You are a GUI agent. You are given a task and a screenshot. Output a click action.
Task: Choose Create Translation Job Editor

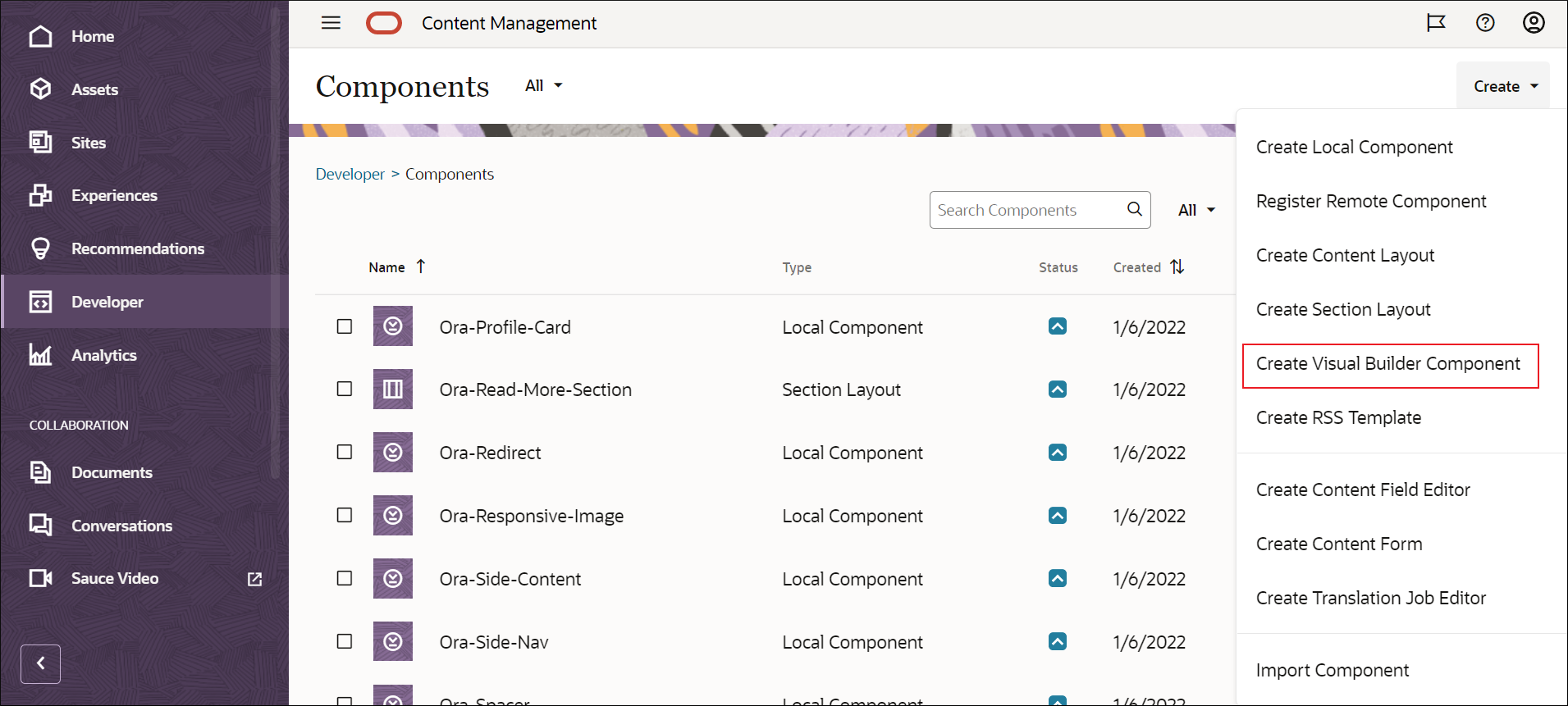[1371, 598]
